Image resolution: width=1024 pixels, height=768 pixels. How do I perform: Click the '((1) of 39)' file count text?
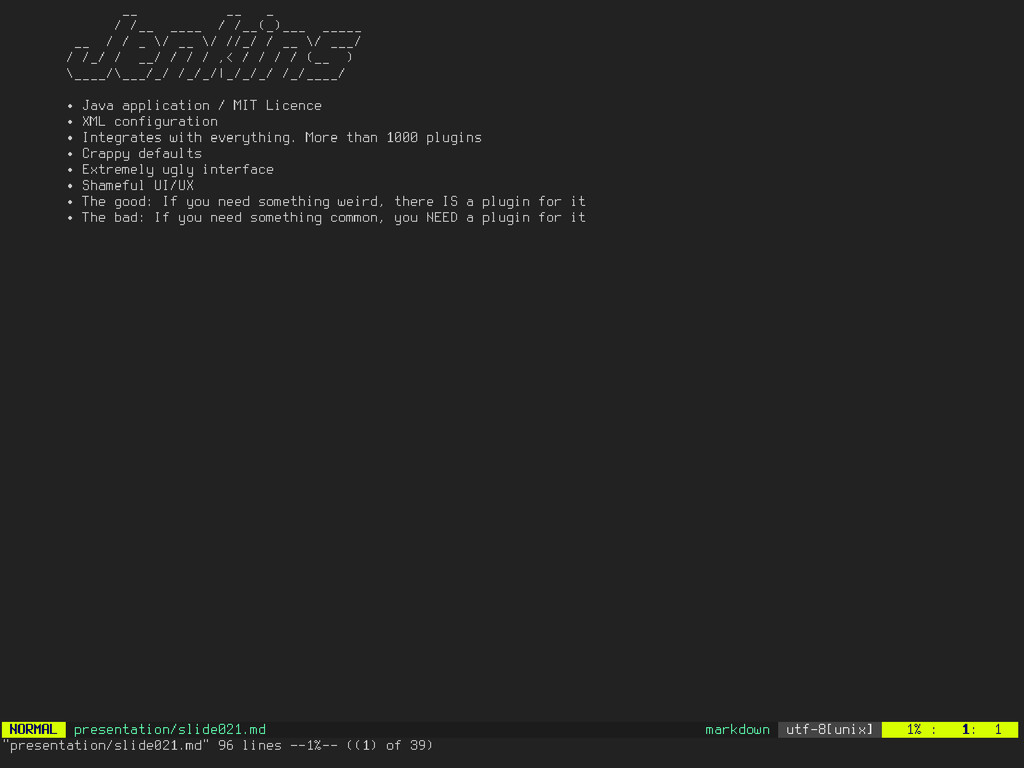point(390,745)
